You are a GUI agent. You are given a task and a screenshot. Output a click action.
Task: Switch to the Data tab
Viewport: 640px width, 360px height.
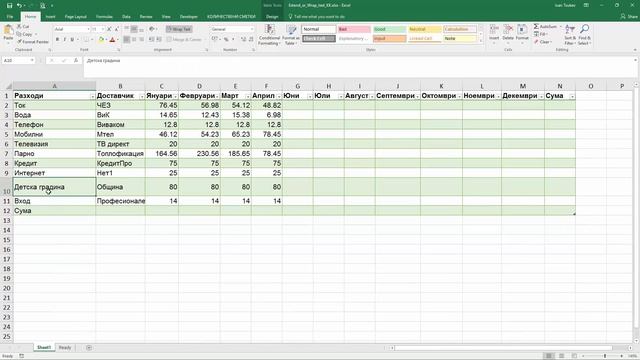pyautogui.click(x=126, y=17)
